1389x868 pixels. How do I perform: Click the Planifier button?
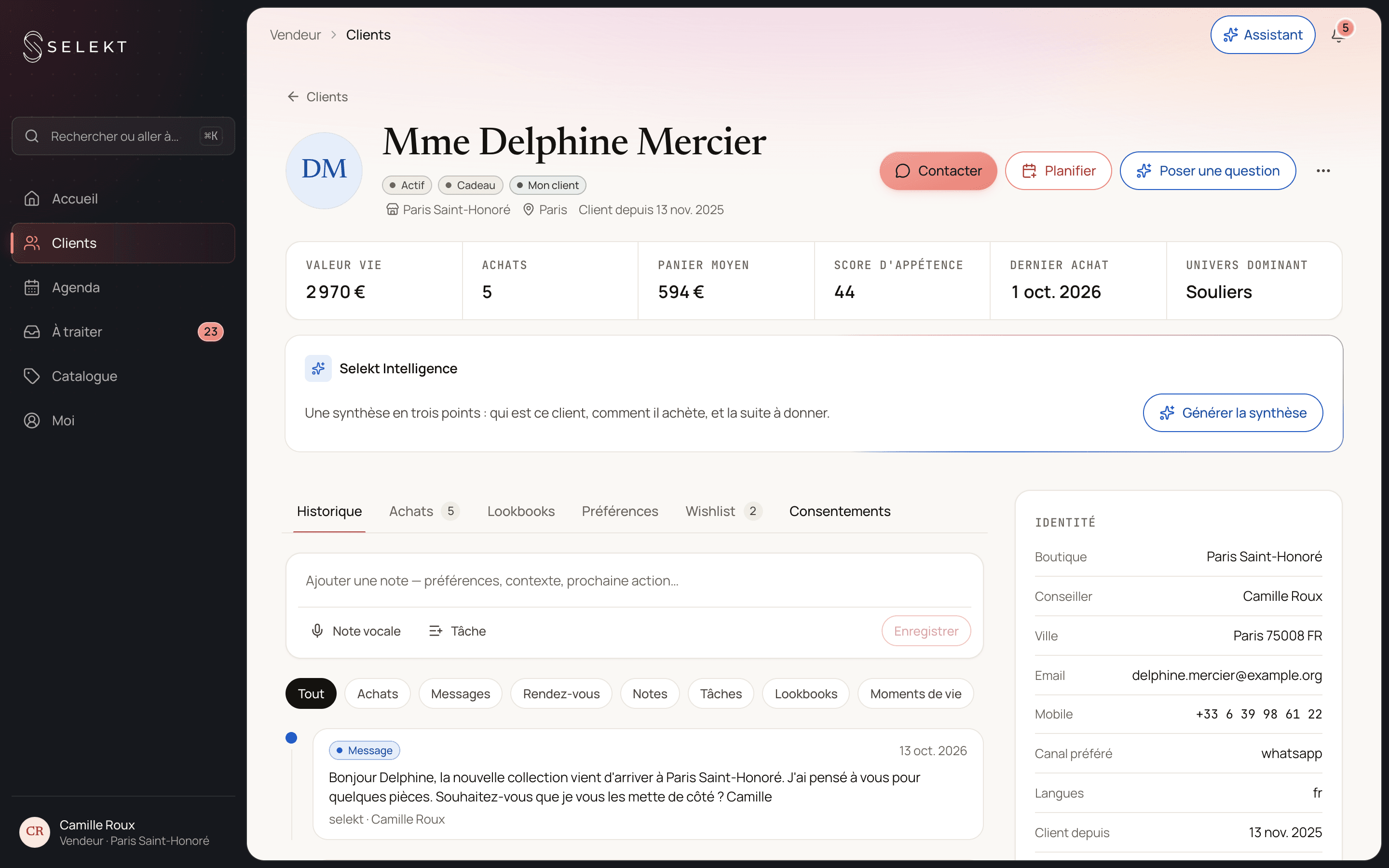[x=1059, y=171]
